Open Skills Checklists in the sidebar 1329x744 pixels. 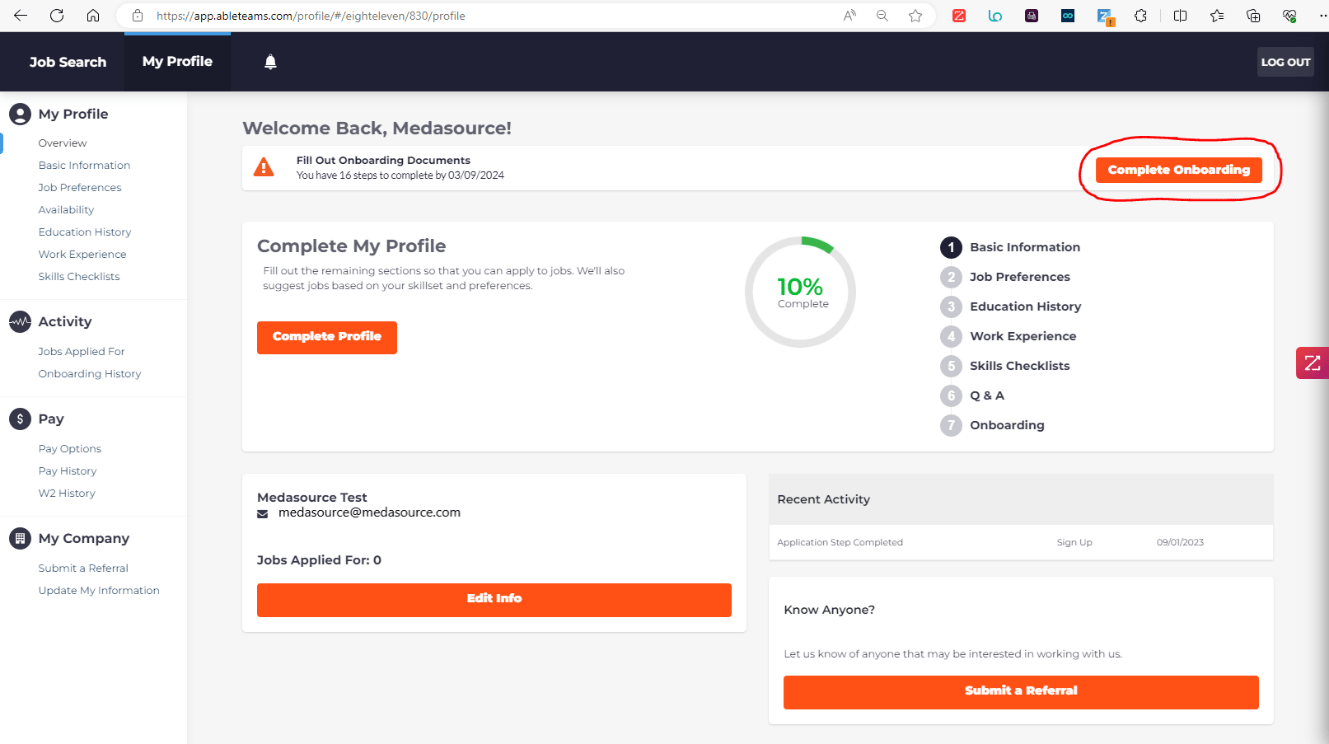(79, 276)
